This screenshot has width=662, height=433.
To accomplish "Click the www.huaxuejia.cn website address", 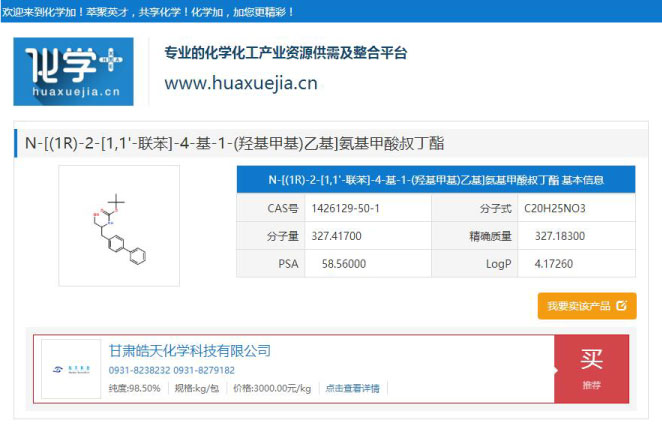I will (240, 83).
